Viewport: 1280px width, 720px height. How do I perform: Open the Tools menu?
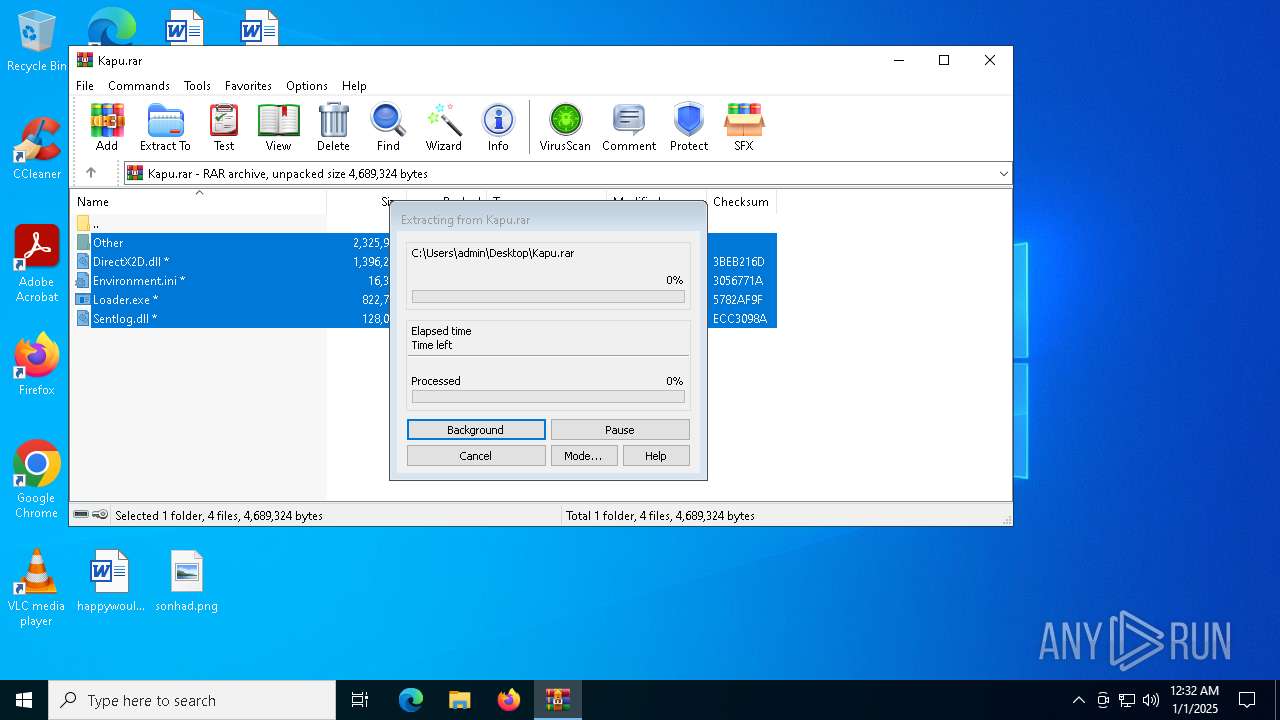197,86
